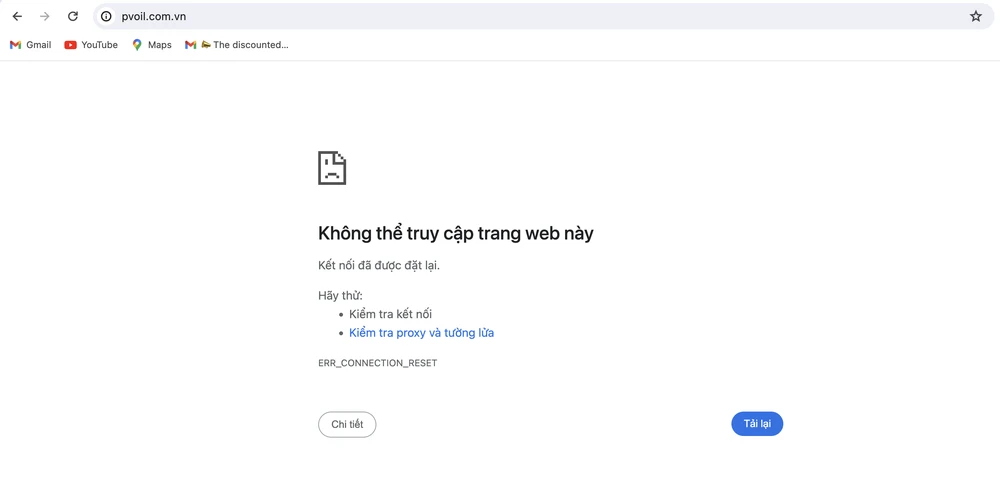This screenshot has height=486, width=1000.
Task: Click heading 'Không thể truy cập trang web này'
Action: point(455,233)
